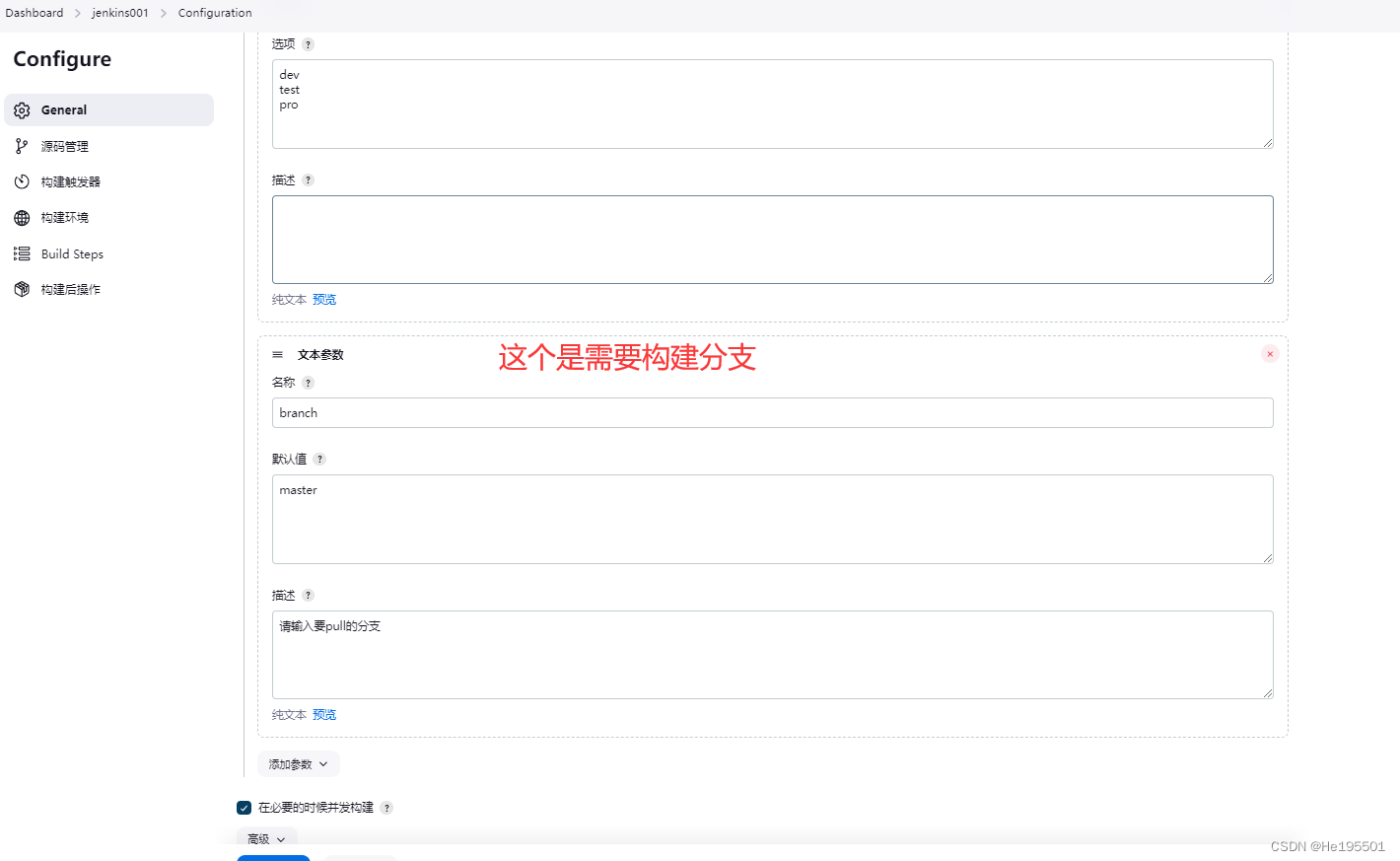Viewport: 1400px width, 861px height.
Task: Click the 描述 textarea with 请输入要pull的分支
Action: tap(772, 655)
